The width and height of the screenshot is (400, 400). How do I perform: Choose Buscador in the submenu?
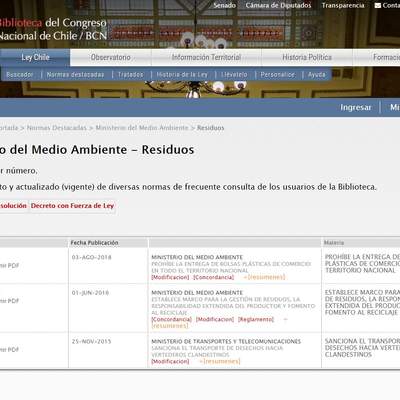pos(20,75)
